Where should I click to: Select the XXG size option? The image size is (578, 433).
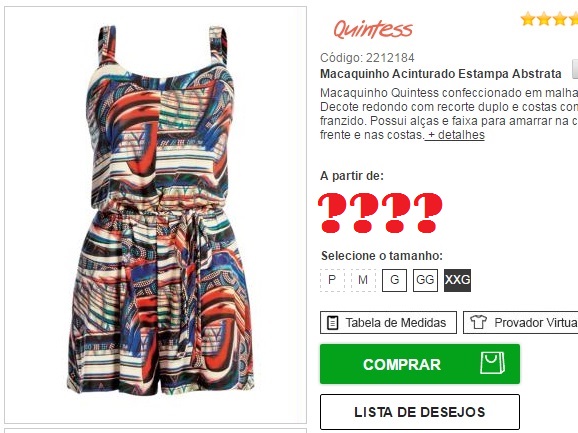(457, 280)
